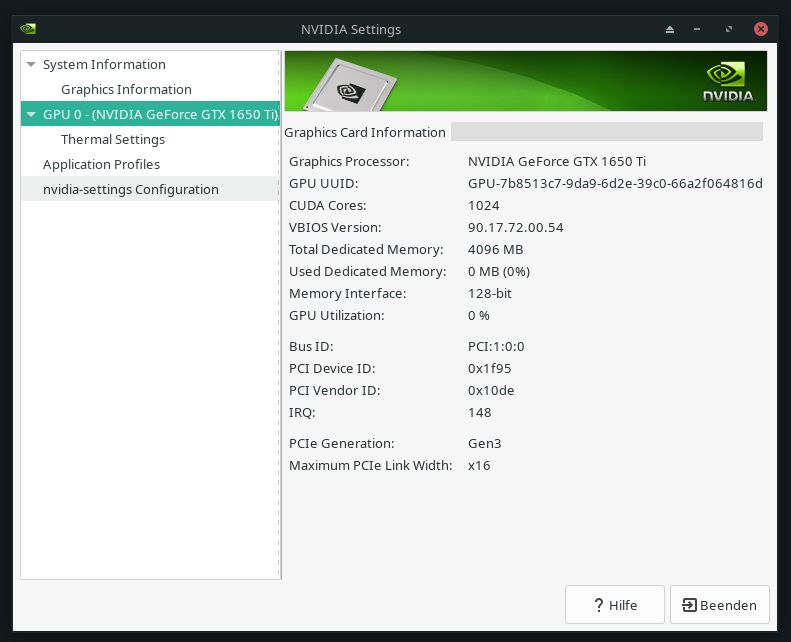This screenshot has width=791, height=642.
Task: Open the nvidia-settings Configuration page
Action: (130, 190)
